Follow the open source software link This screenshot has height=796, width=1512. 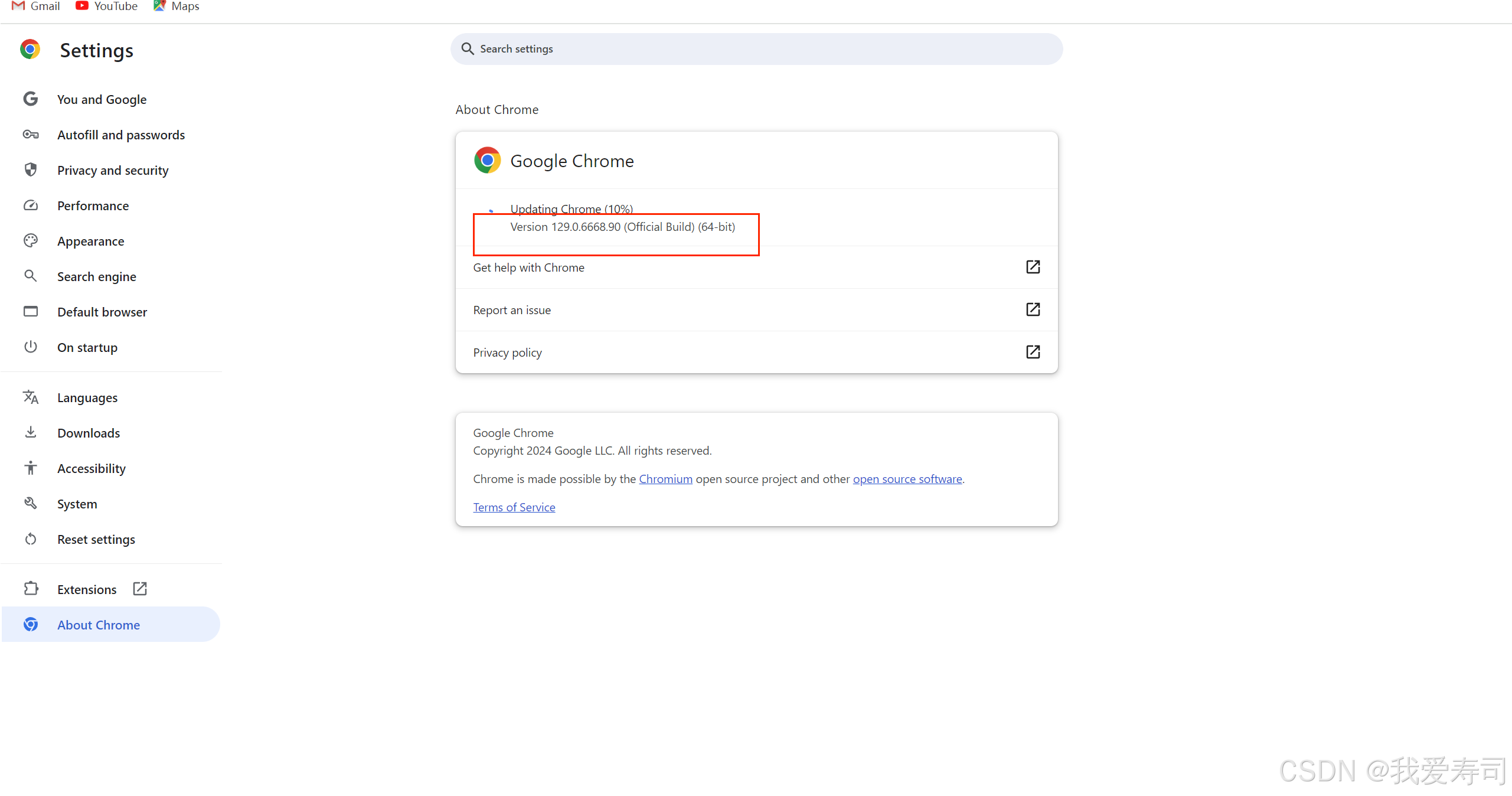[907, 479]
